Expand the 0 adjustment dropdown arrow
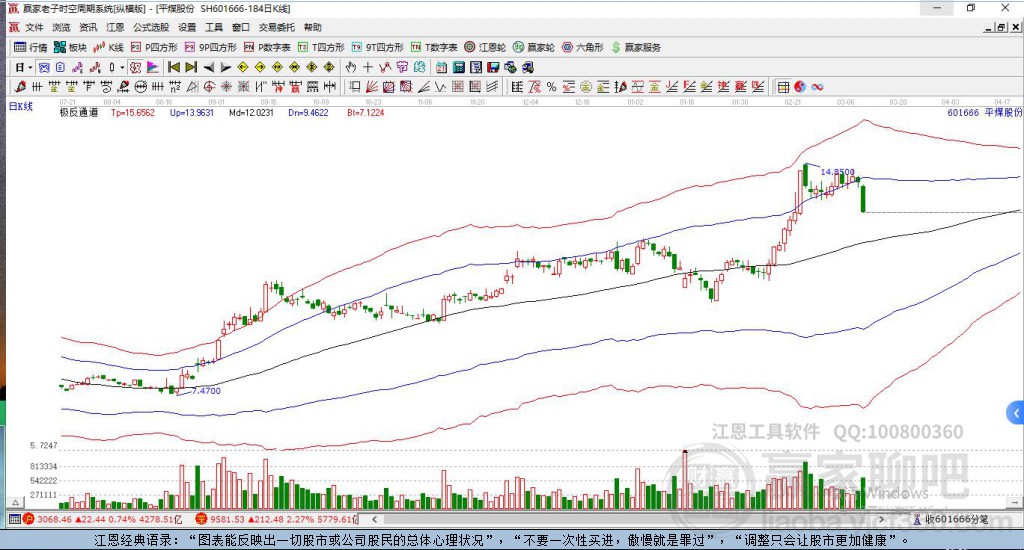 coord(122,67)
